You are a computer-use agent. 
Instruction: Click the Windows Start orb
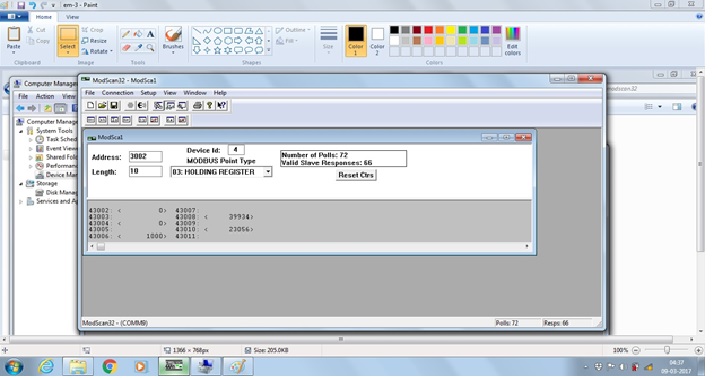[x=15, y=367]
